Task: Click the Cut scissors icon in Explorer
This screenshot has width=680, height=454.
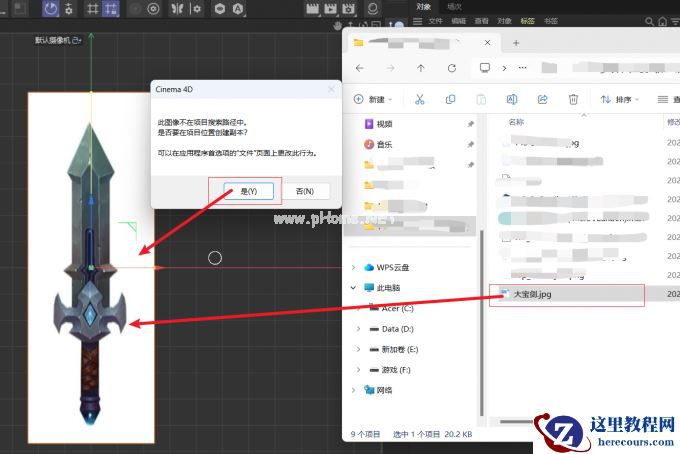Action: (419, 99)
